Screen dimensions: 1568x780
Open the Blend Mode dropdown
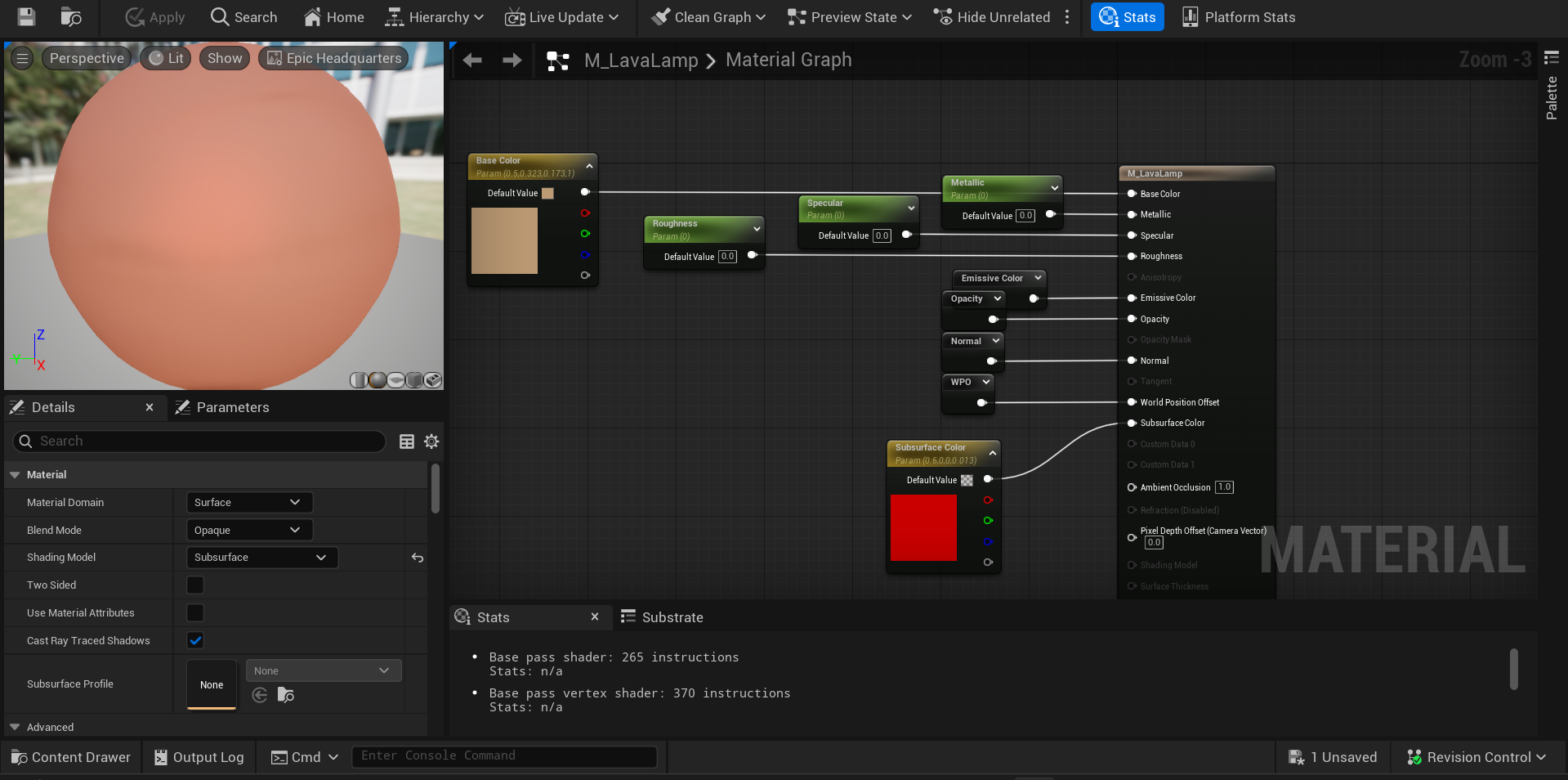pos(248,531)
